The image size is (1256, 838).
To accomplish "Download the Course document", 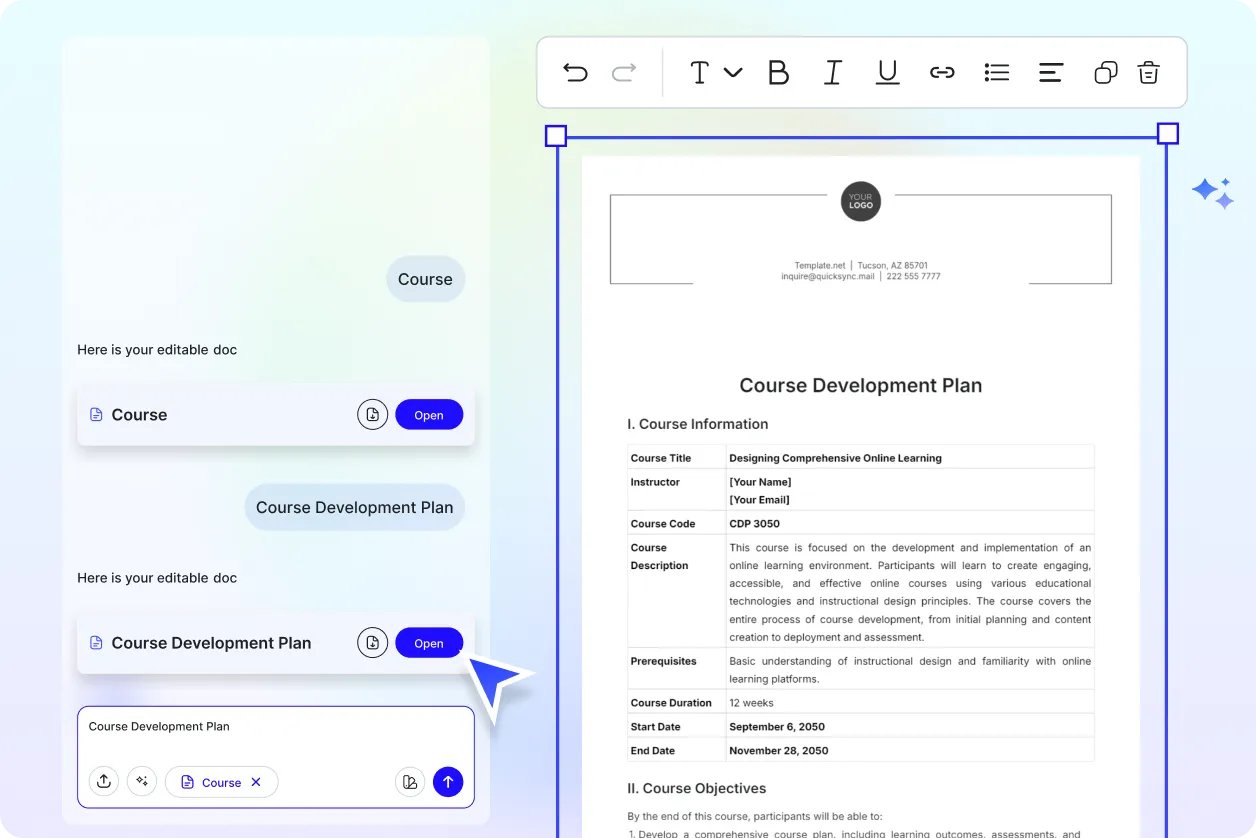I will (x=372, y=415).
